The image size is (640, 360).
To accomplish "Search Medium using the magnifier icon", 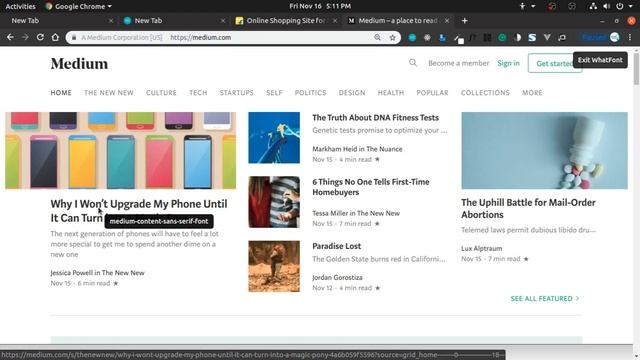I will 413,63.
